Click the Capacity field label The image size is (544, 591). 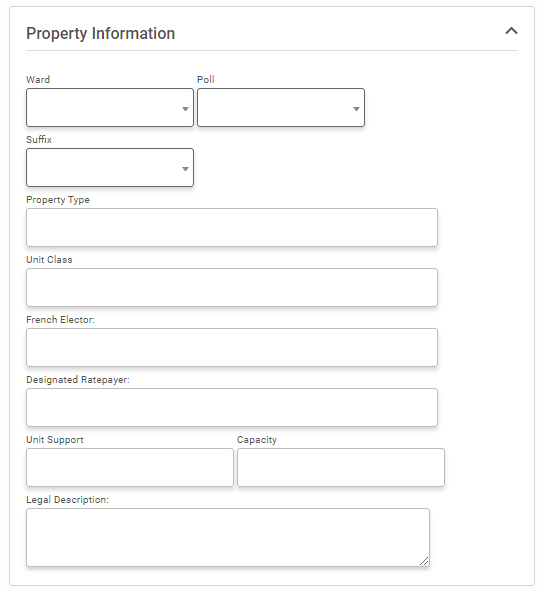point(256,440)
